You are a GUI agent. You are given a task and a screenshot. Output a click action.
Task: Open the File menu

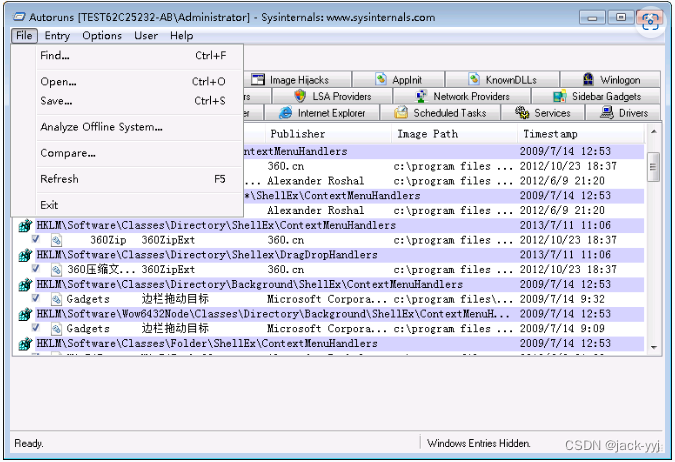[24, 35]
